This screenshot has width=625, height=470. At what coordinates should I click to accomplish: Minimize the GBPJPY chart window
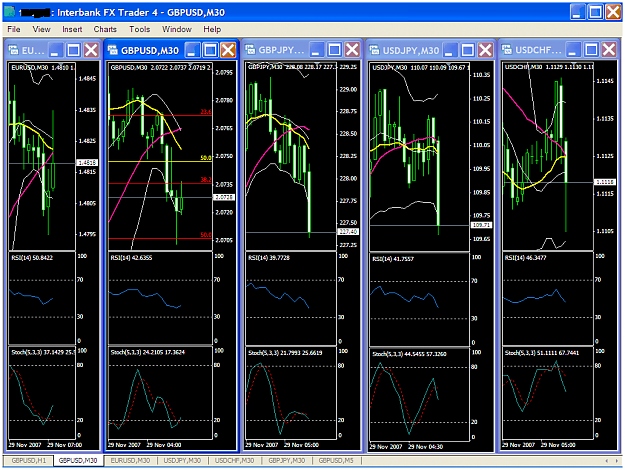pyautogui.click(x=316, y=50)
